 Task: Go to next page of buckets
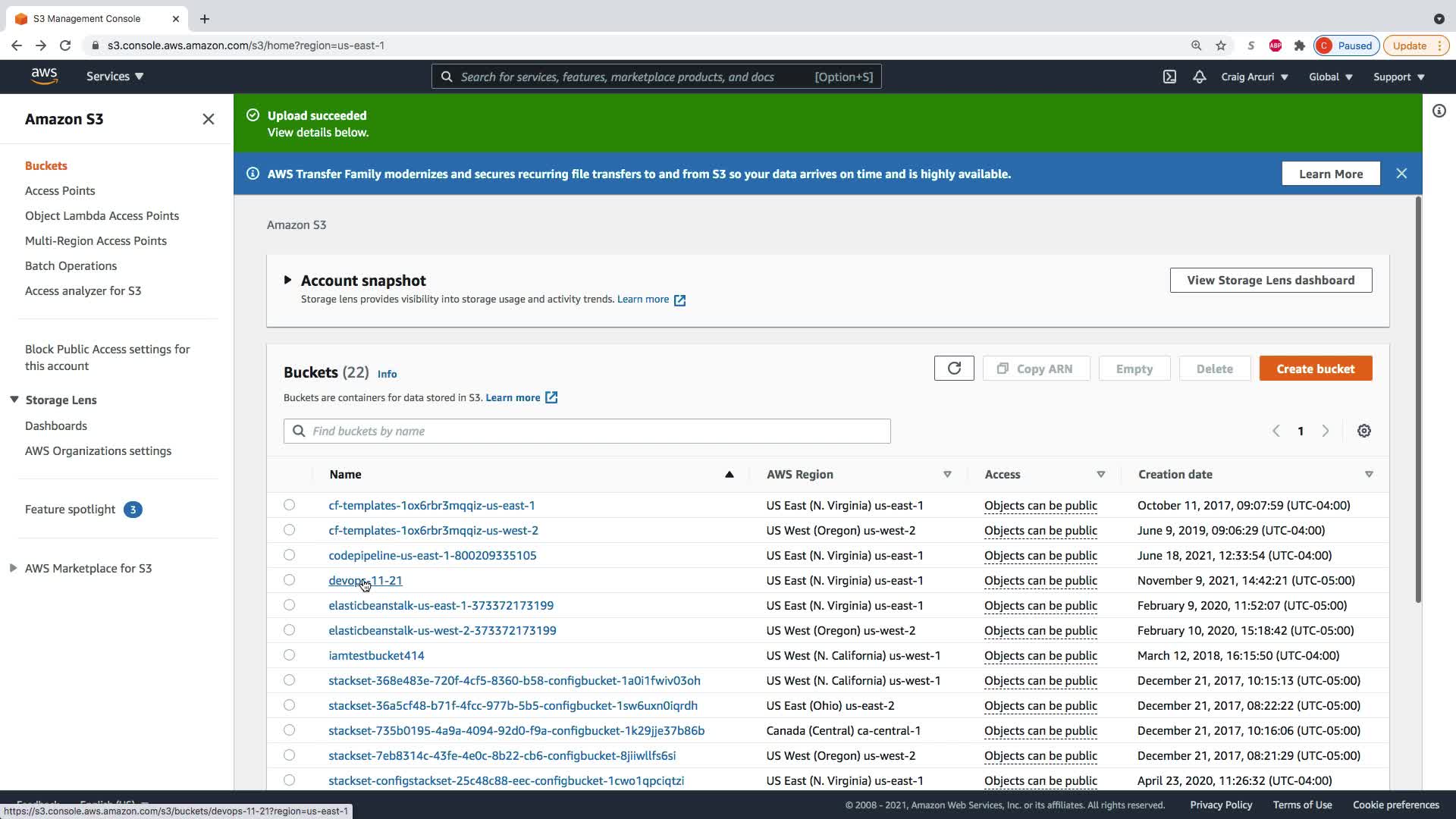click(1326, 431)
